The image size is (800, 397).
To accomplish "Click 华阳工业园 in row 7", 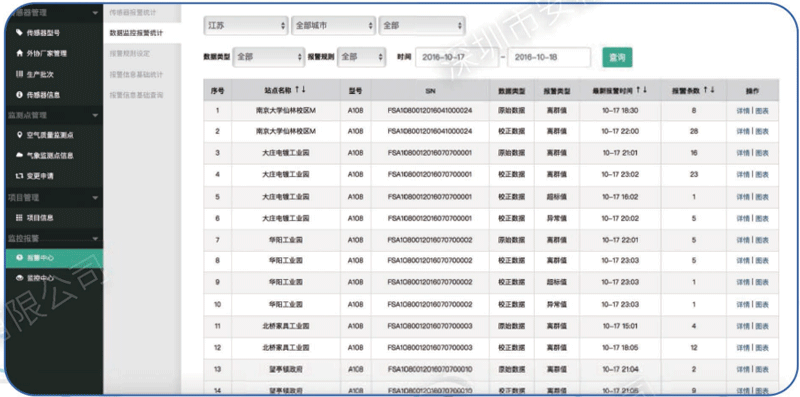I will 286,239.
